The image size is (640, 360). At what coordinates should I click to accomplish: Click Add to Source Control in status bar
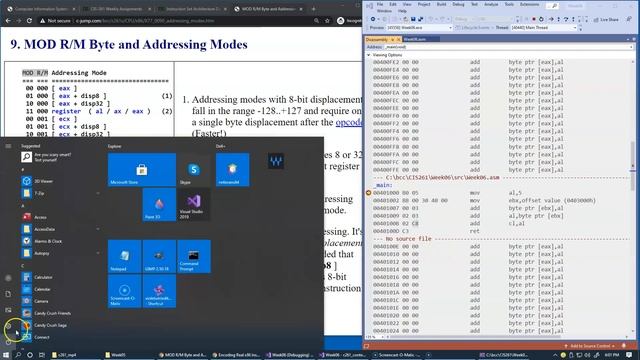(x=590, y=346)
